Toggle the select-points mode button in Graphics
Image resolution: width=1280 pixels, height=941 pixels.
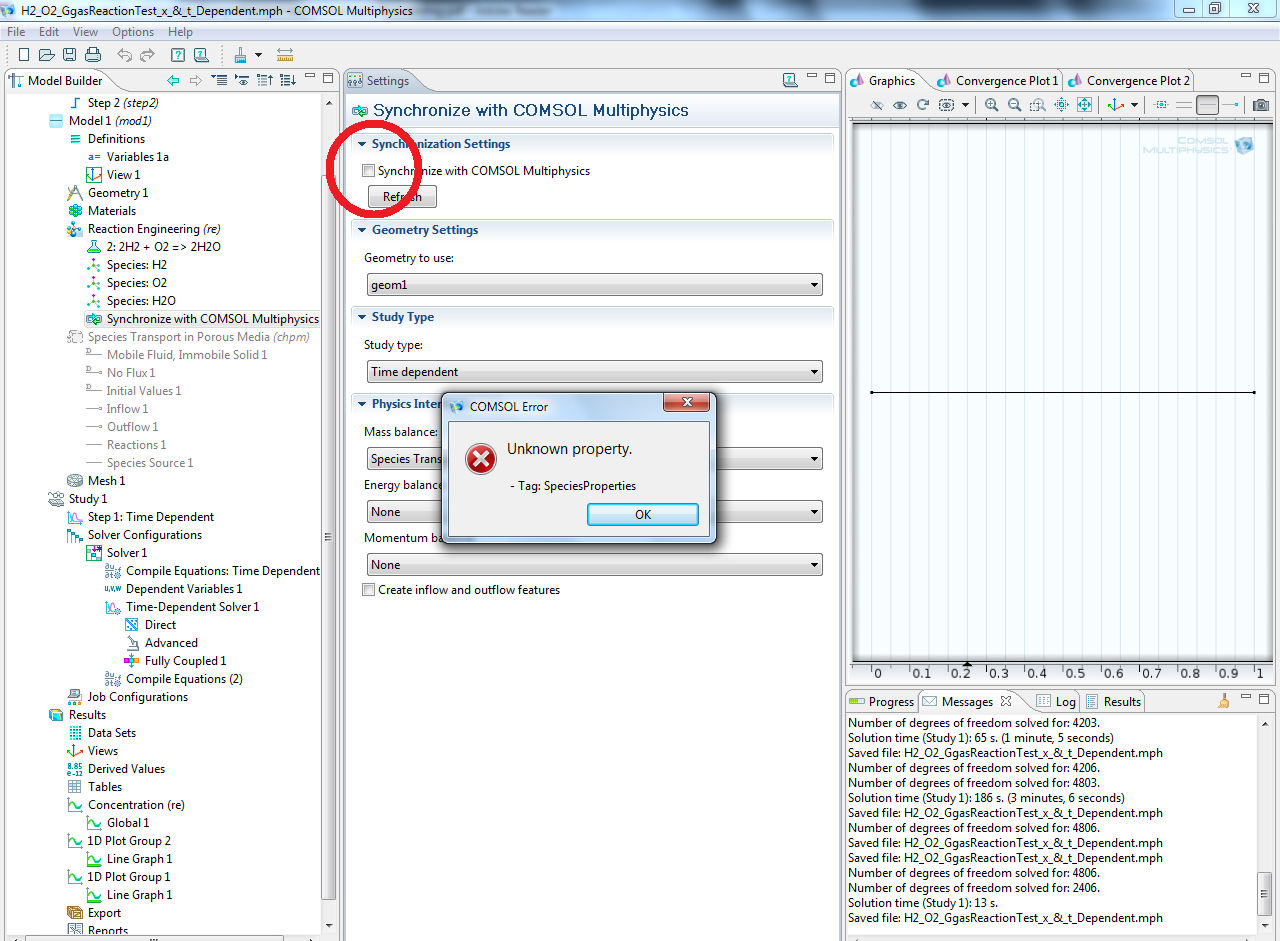[1231, 105]
